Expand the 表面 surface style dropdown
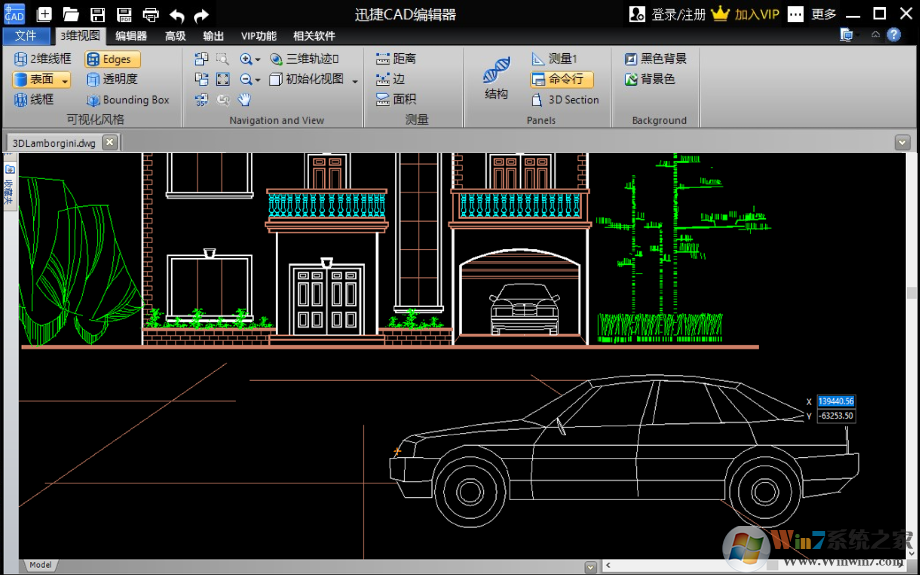Screen dimensions: 920x575 pyautogui.click(x=65, y=80)
